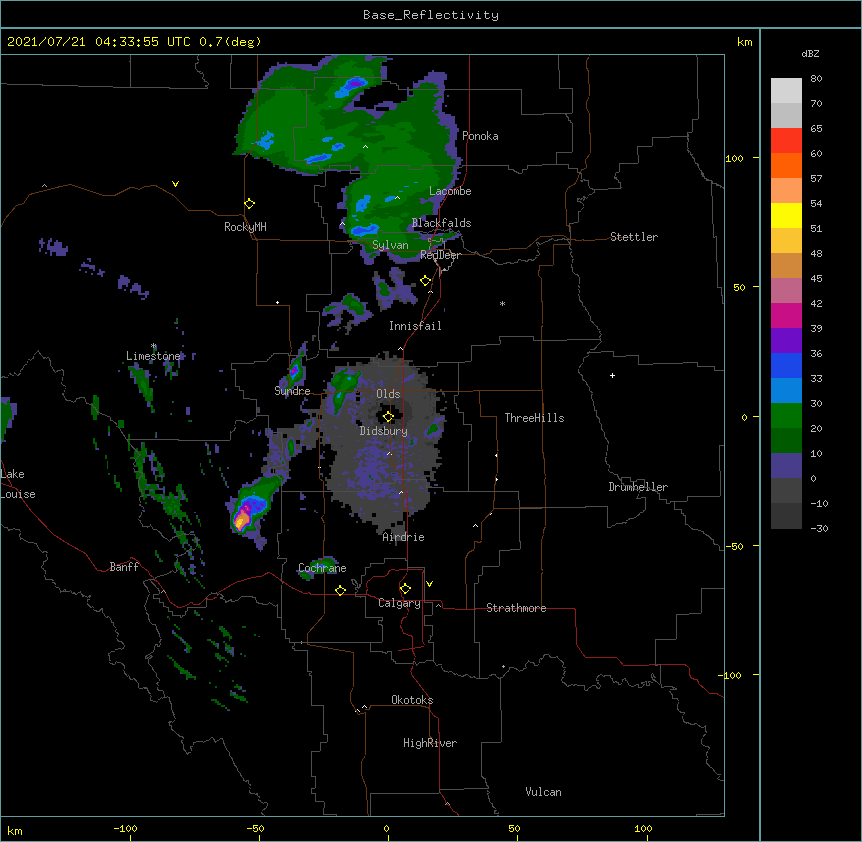The height and width of the screenshot is (842, 862).
Task: Click the 2021/07/21 04:33:55 UTC timestamp
Action: [x=99, y=42]
